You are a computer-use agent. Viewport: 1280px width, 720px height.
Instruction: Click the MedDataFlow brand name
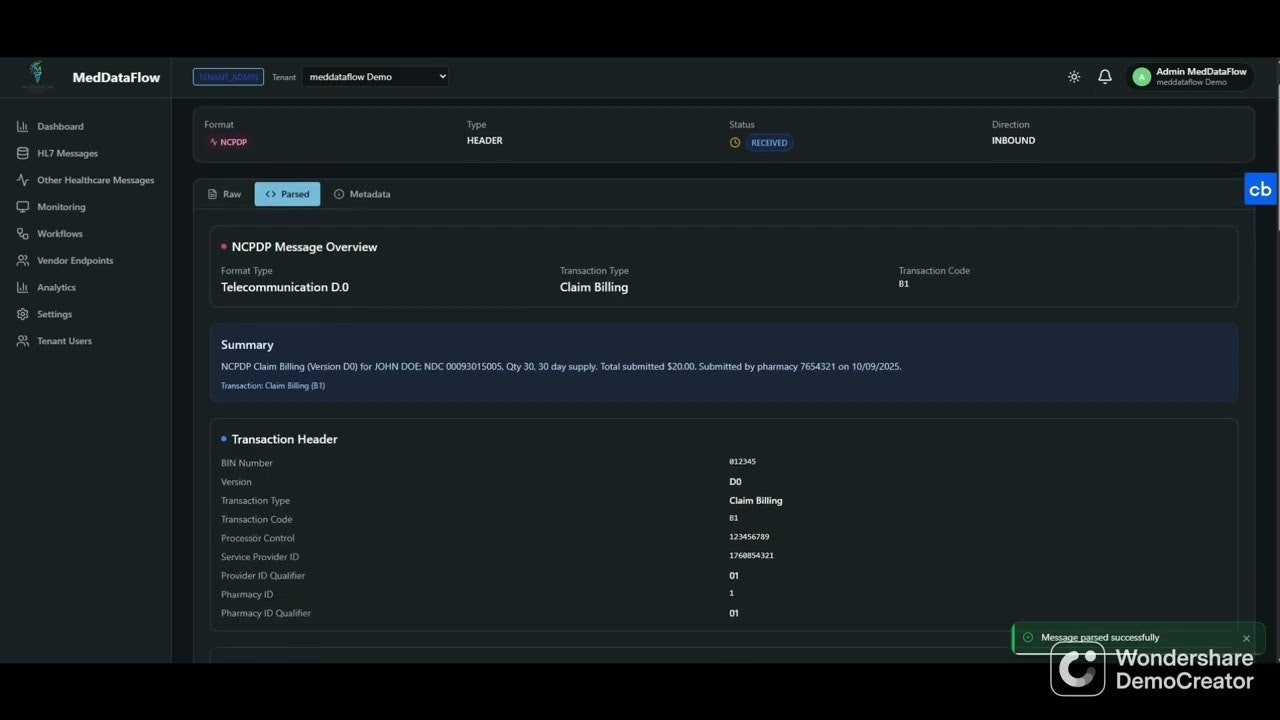[116, 77]
